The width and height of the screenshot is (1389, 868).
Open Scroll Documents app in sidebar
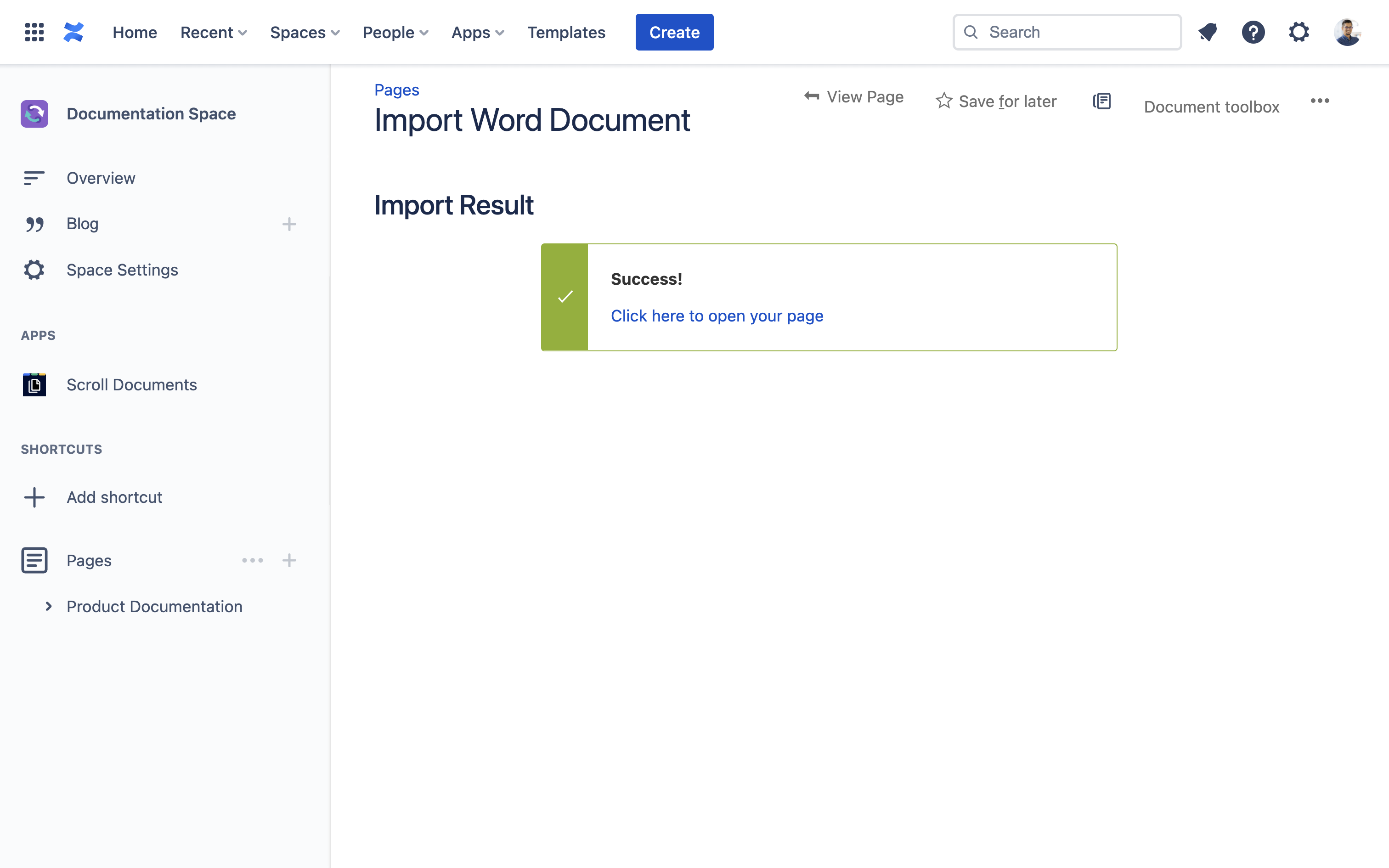click(131, 385)
